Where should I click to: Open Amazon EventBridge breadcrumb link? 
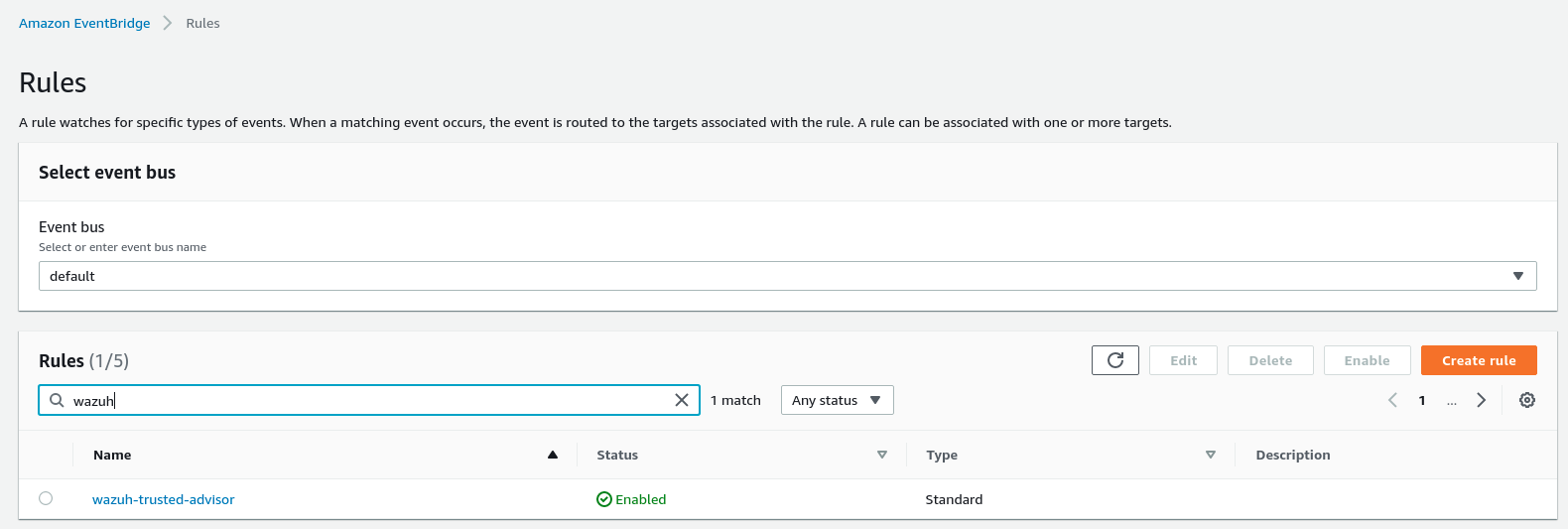84,23
